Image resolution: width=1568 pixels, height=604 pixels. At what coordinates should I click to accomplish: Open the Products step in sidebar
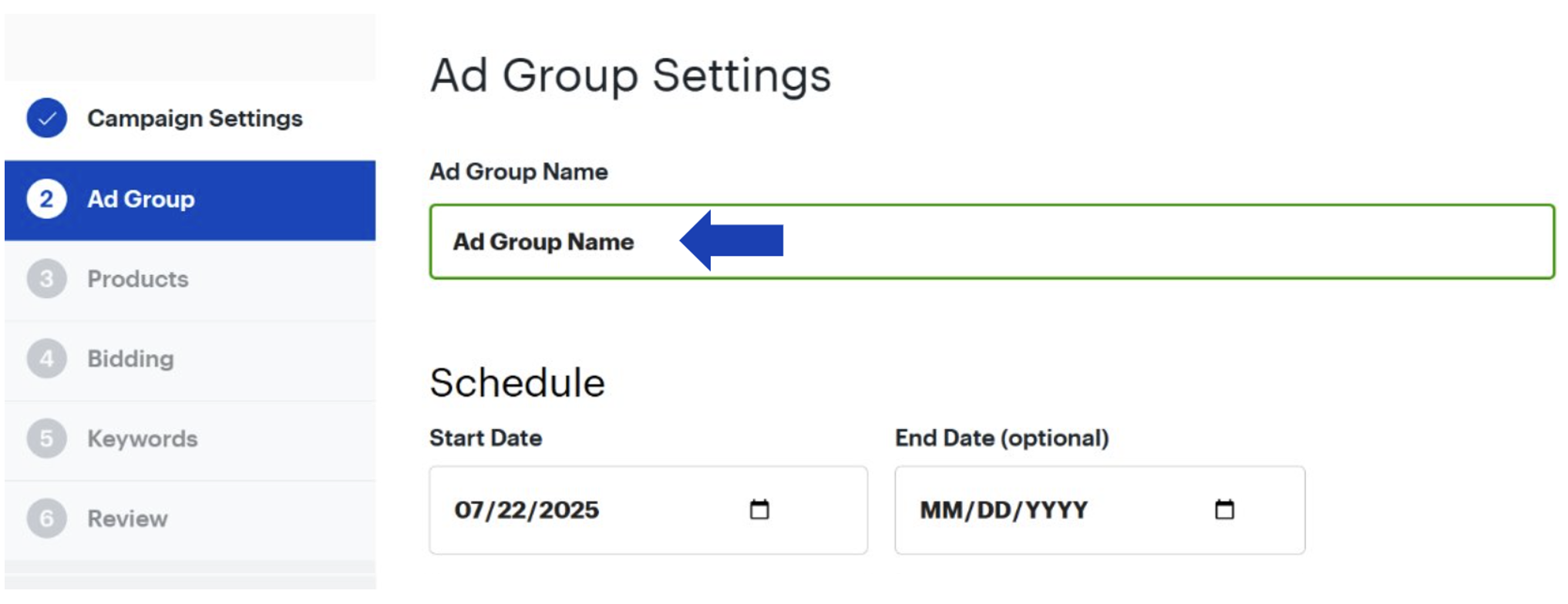coord(138,279)
